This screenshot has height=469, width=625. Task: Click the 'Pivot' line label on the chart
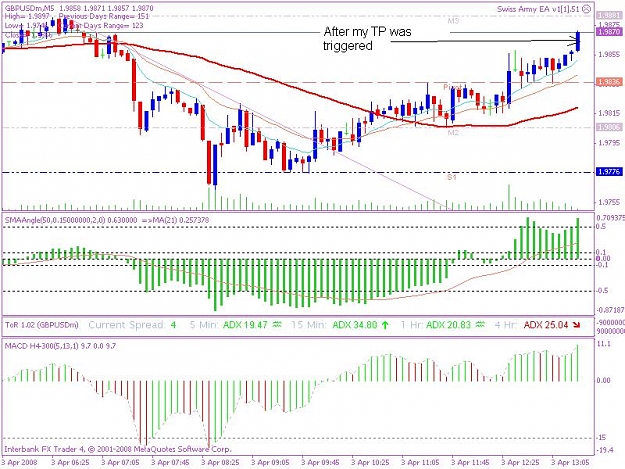[x=452, y=87]
